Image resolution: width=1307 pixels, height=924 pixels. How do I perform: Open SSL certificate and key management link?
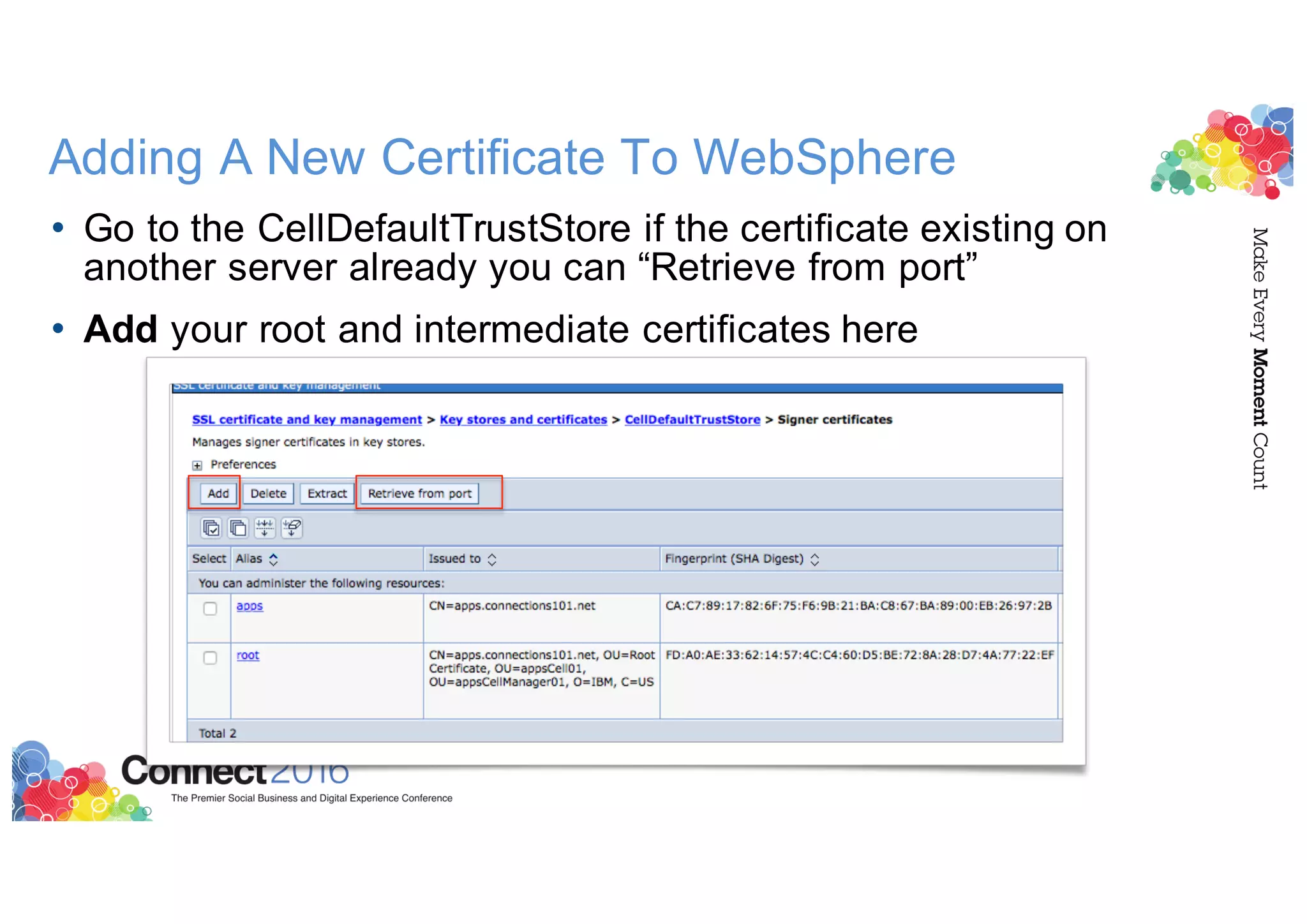[x=307, y=420]
